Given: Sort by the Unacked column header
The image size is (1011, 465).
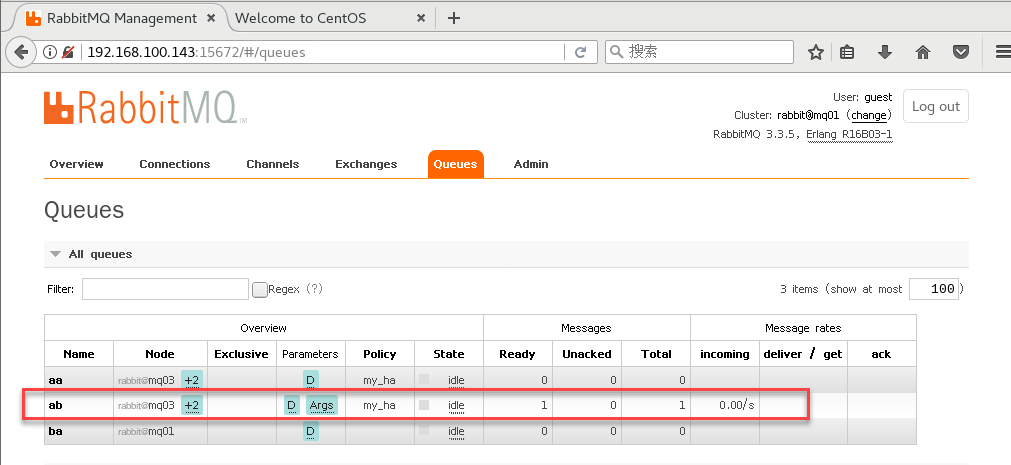Looking at the screenshot, I should tap(586, 354).
